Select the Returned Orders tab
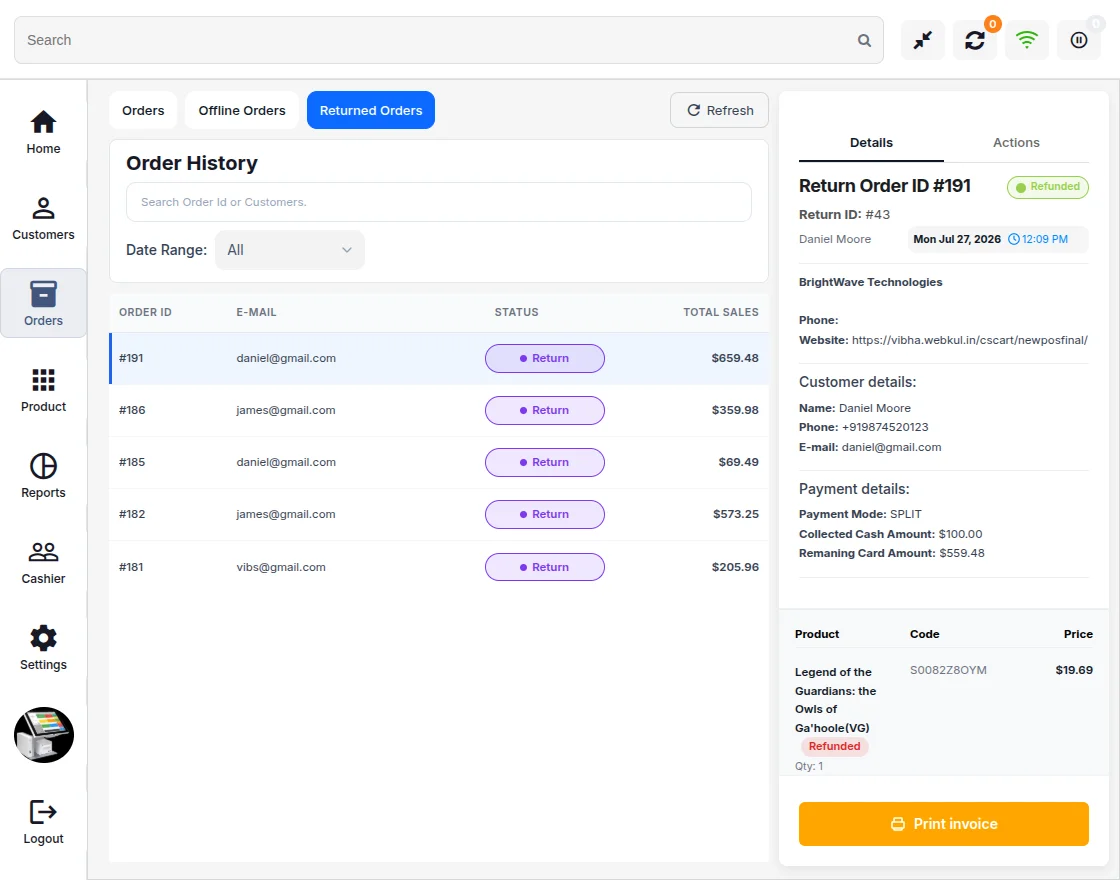This screenshot has height=880, width=1120. click(371, 110)
